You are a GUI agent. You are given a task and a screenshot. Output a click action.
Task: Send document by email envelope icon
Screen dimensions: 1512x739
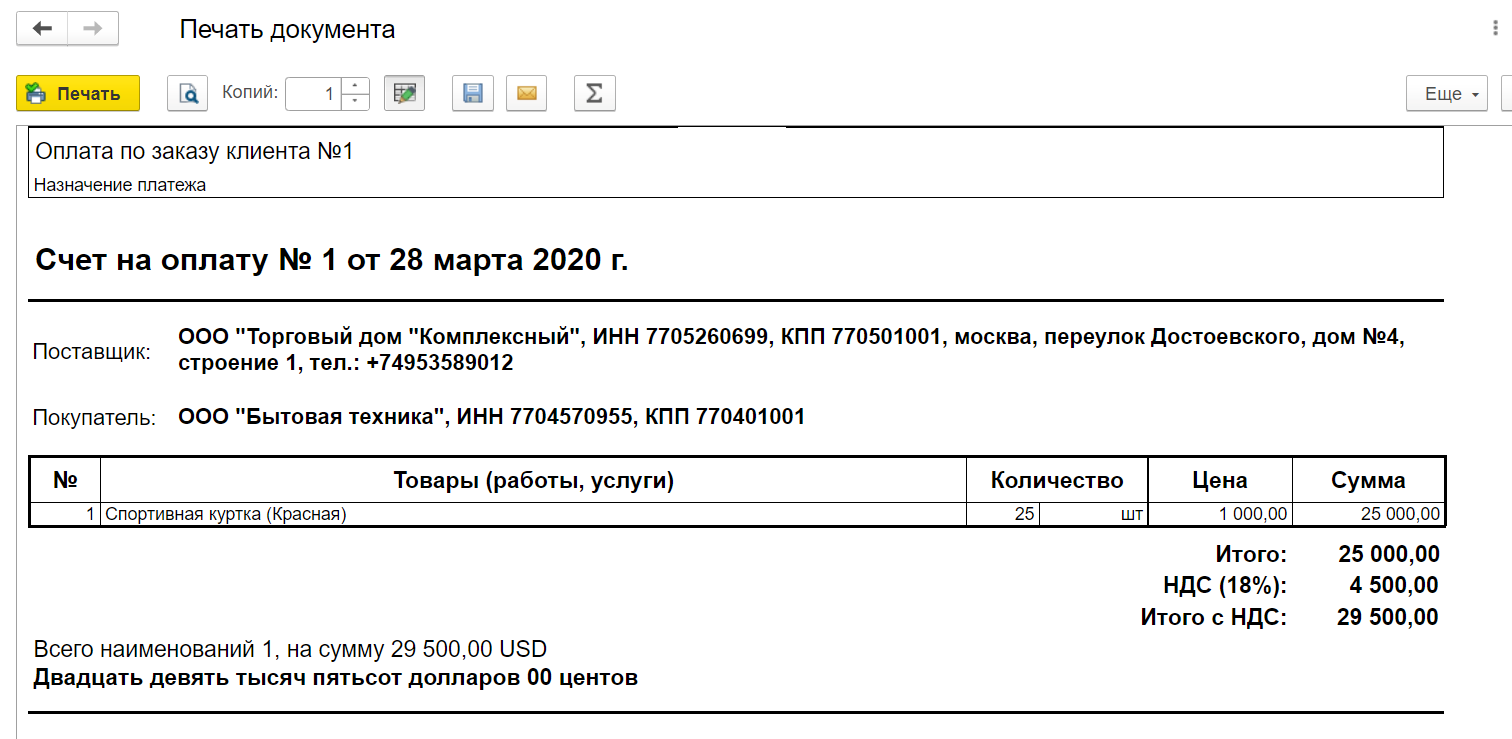coord(526,94)
